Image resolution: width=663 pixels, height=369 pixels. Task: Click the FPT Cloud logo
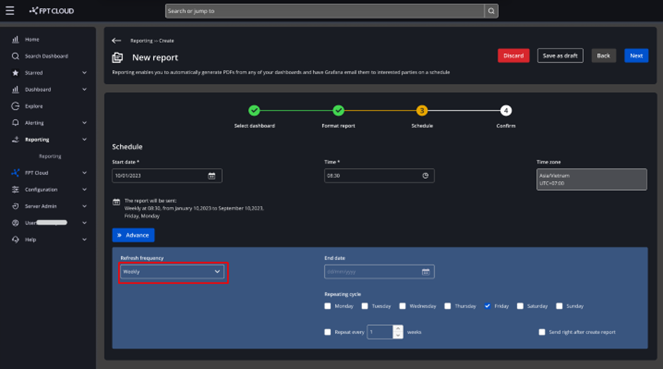[52, 11]
